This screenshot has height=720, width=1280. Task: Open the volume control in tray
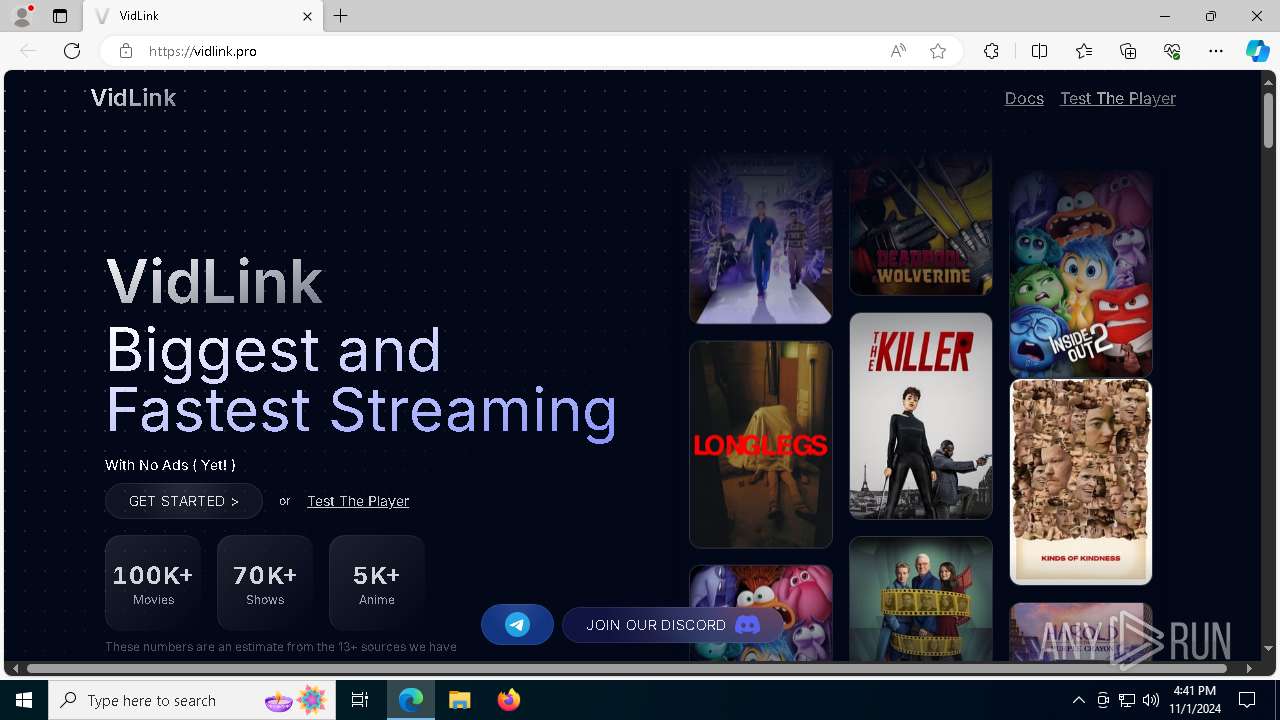(x=1151, y=700)
